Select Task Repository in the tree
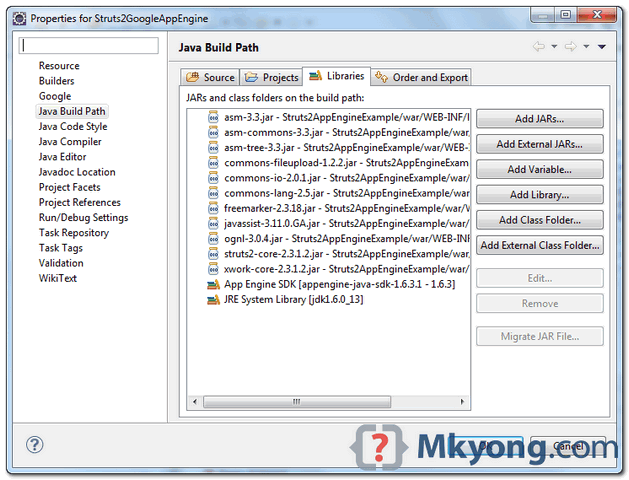 74,233
